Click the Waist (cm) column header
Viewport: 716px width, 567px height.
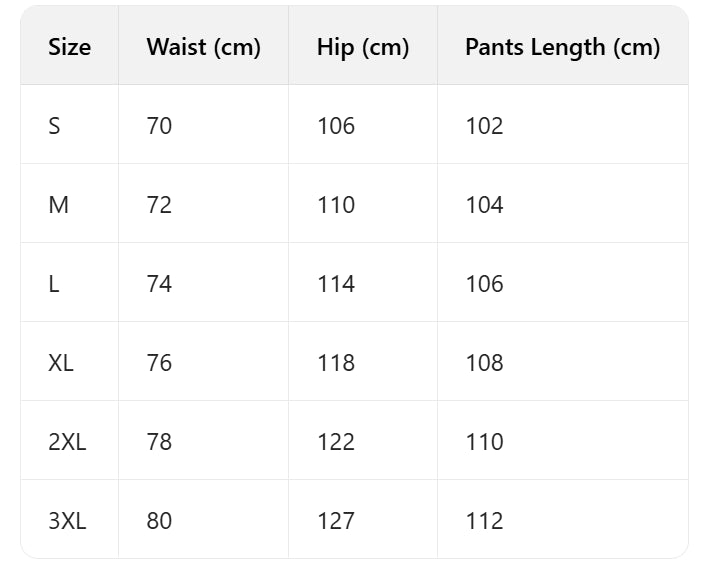pos(203,47)
